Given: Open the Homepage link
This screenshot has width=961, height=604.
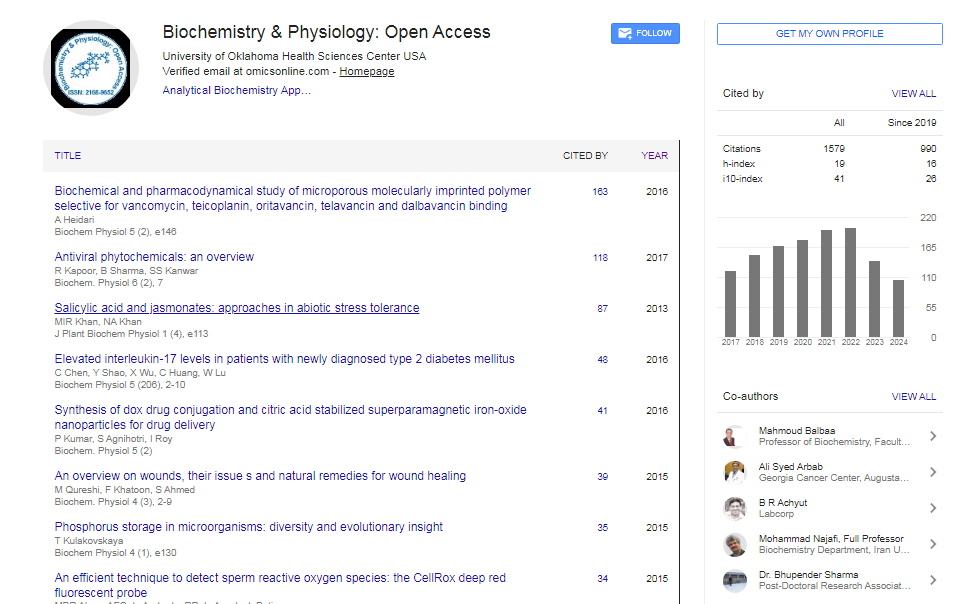Looking at the screenshot, I should point(366,72).
